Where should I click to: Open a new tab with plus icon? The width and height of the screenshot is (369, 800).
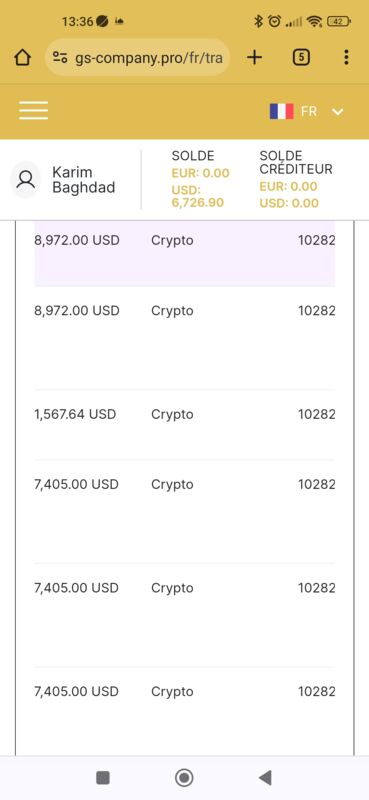[x=254, y=58]
